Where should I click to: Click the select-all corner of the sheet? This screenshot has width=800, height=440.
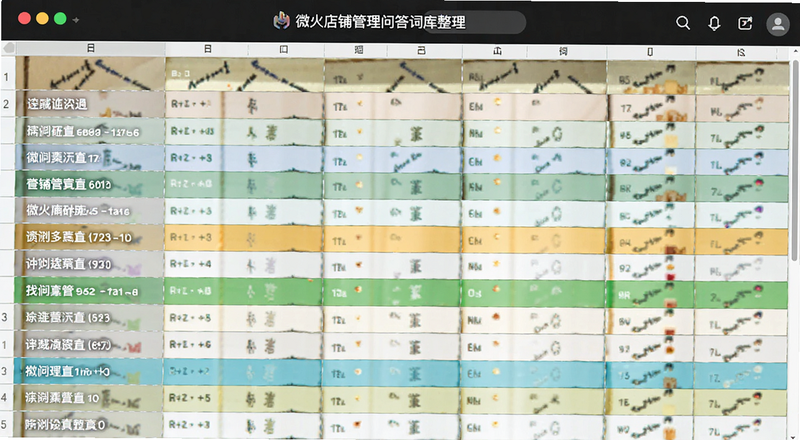pos(8,48)
